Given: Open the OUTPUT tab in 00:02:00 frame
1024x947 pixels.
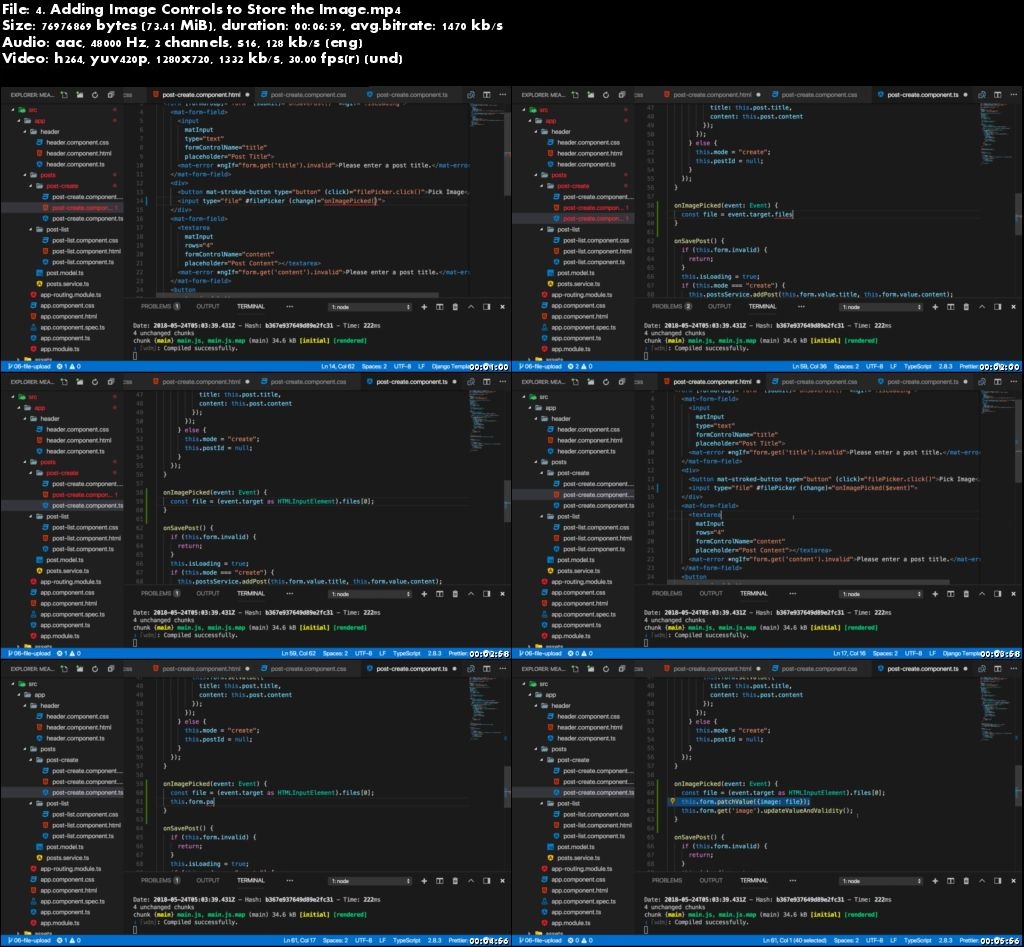Looking at the screenshot, I should click(719, 306).
